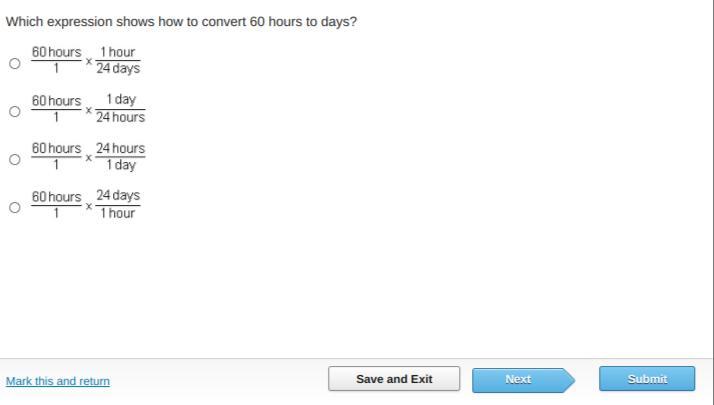This screenshot has height=405, width=714.
Task: Click the '24 hours over 1 day' fraction
Action: click(x=120, y=157)
